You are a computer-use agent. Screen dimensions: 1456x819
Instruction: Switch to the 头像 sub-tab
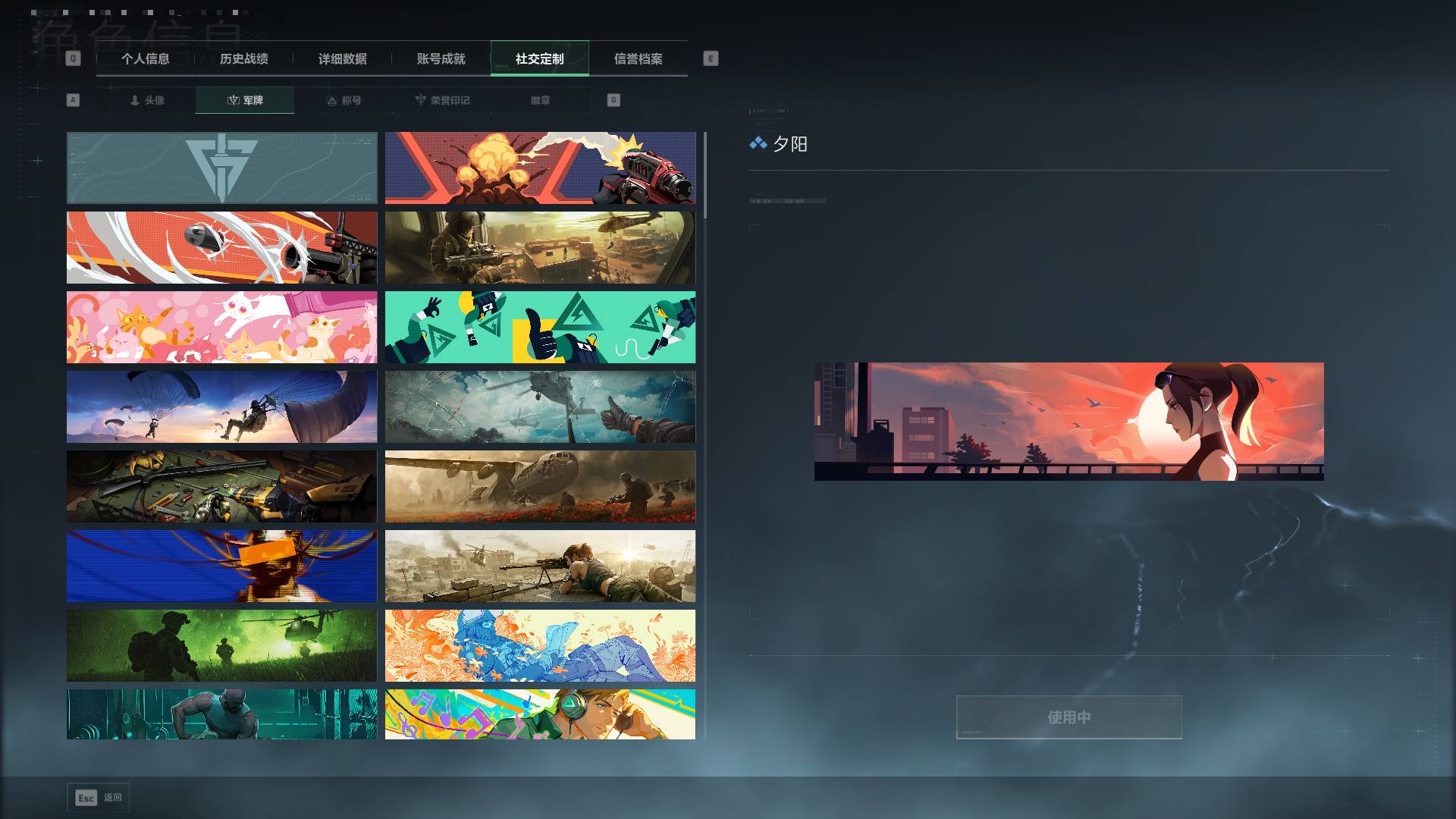[146, 100]
